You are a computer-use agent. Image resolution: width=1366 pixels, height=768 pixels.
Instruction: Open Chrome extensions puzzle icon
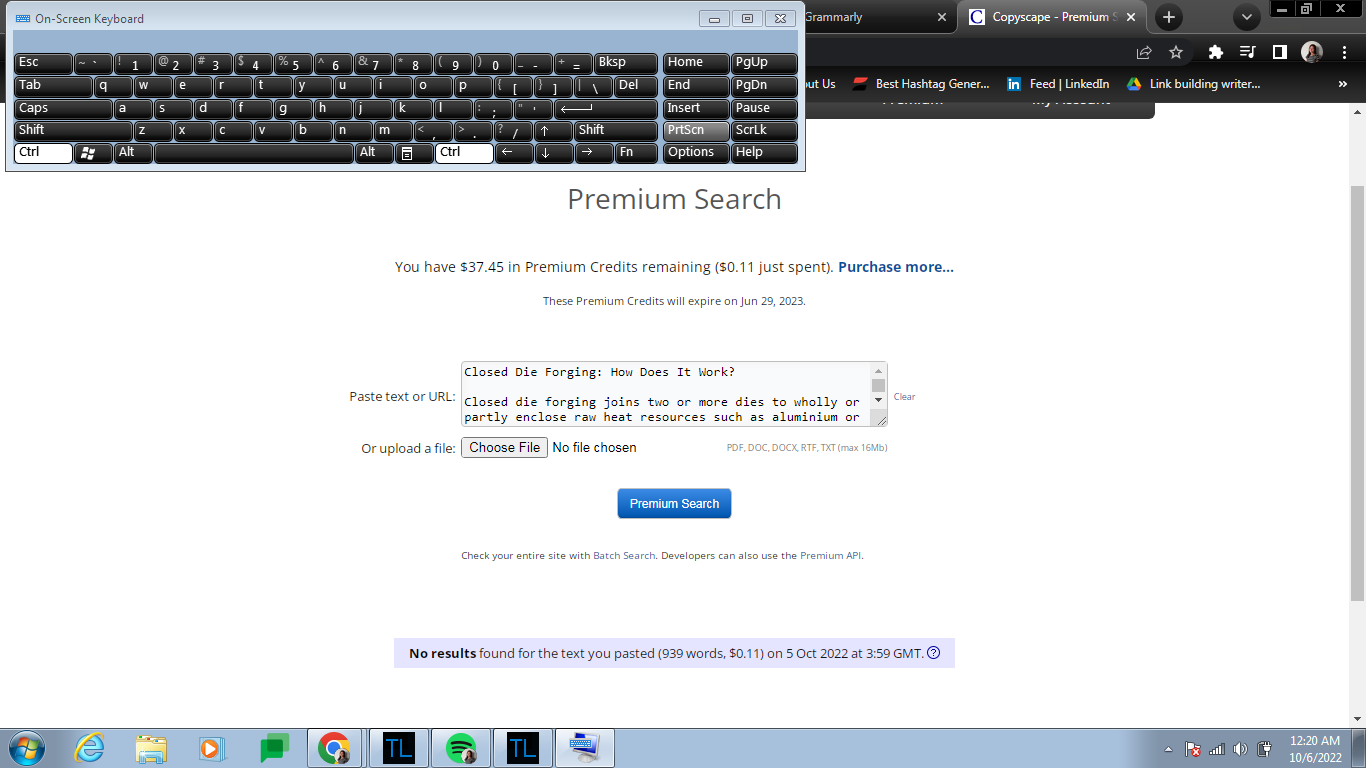1216,52
